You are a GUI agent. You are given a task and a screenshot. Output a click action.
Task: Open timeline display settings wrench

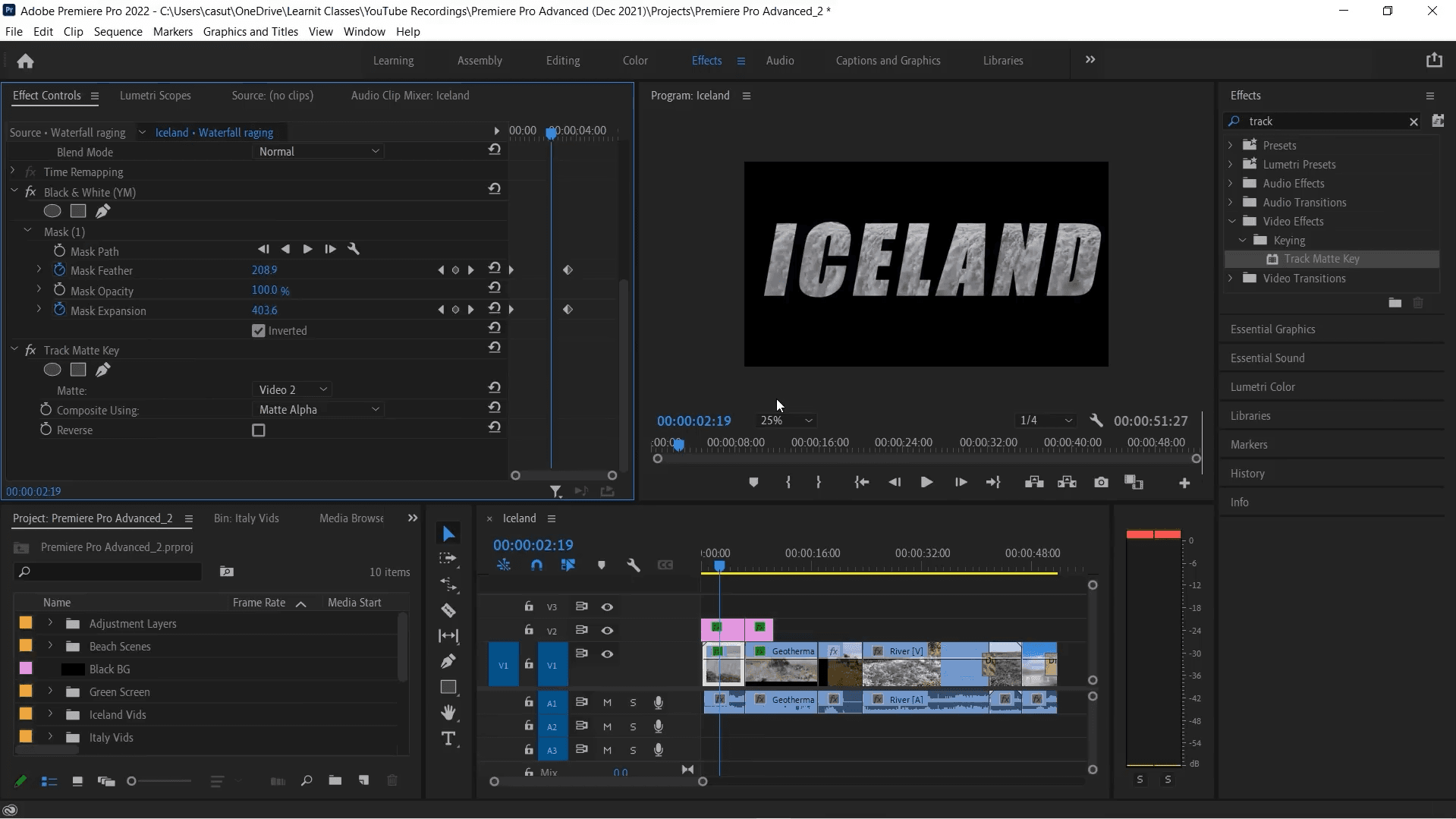pos(634,565)
